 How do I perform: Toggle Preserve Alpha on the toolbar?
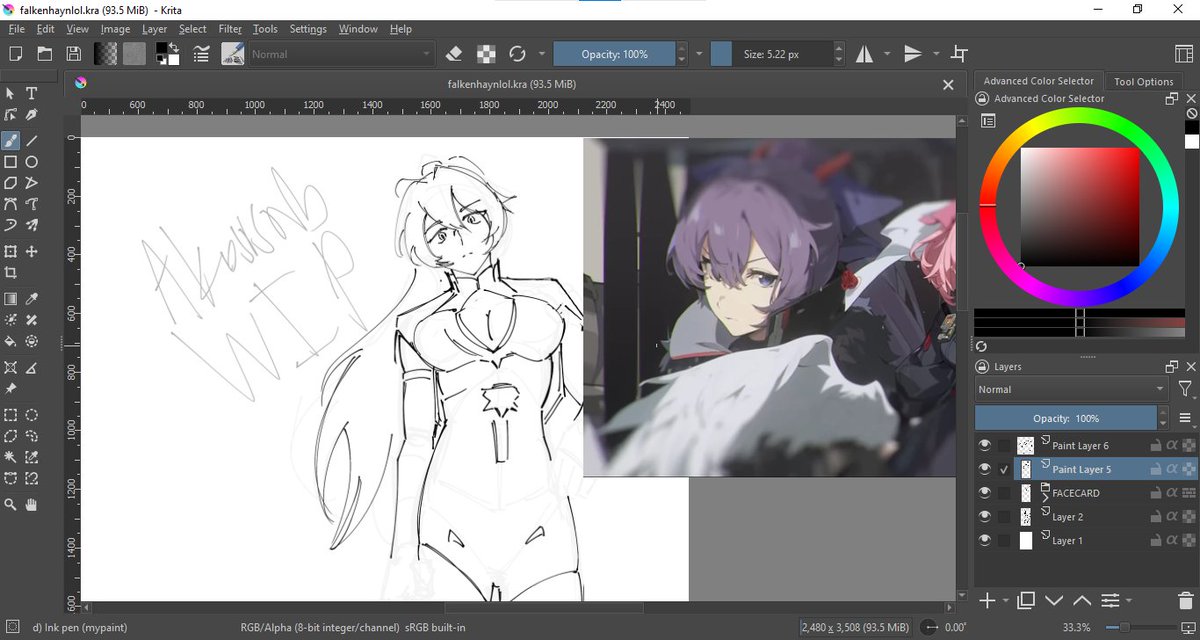[485, 54]
